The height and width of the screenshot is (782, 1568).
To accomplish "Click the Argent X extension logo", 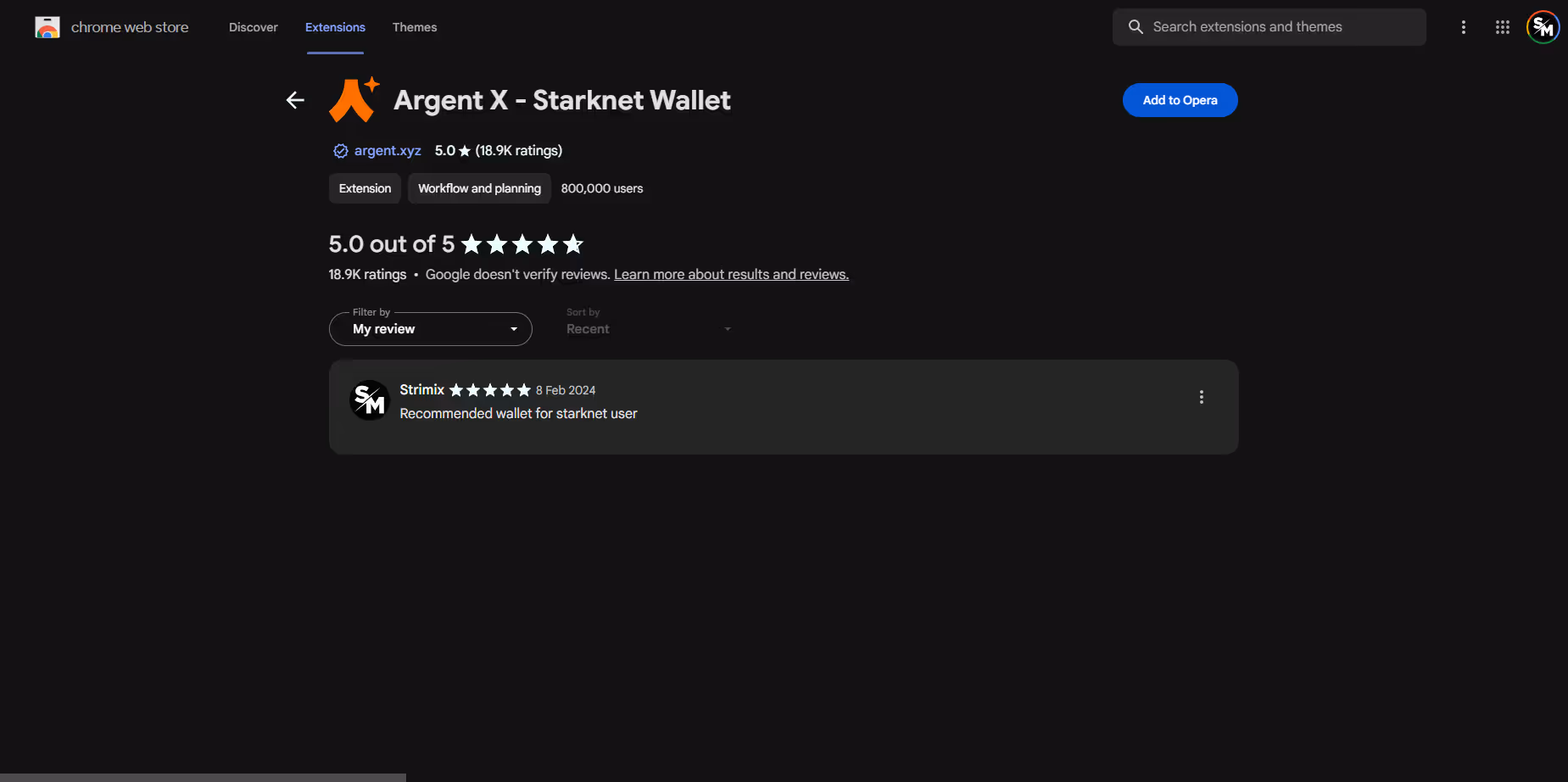I will click(354, 100).
